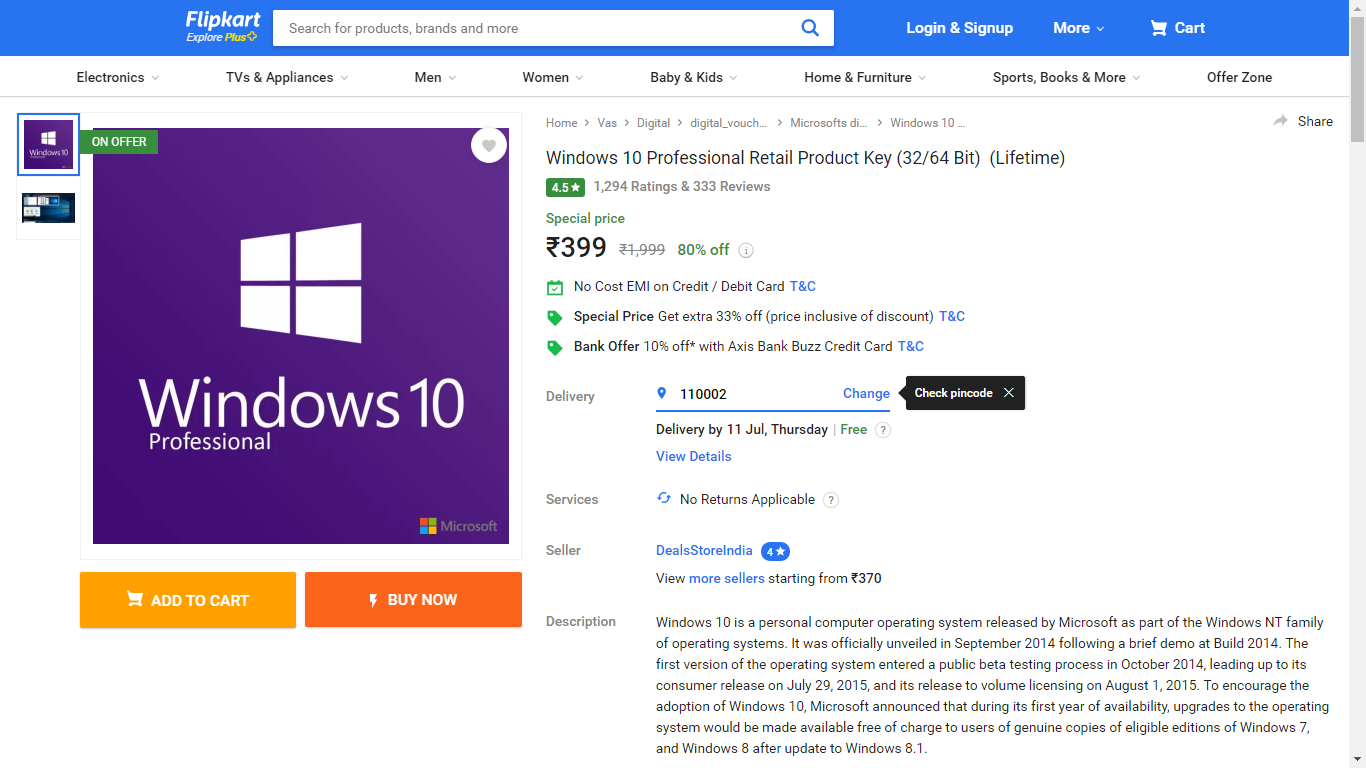Add product to wishlist heart icon
Viewport: 1366px width, 768px height.
489,145
